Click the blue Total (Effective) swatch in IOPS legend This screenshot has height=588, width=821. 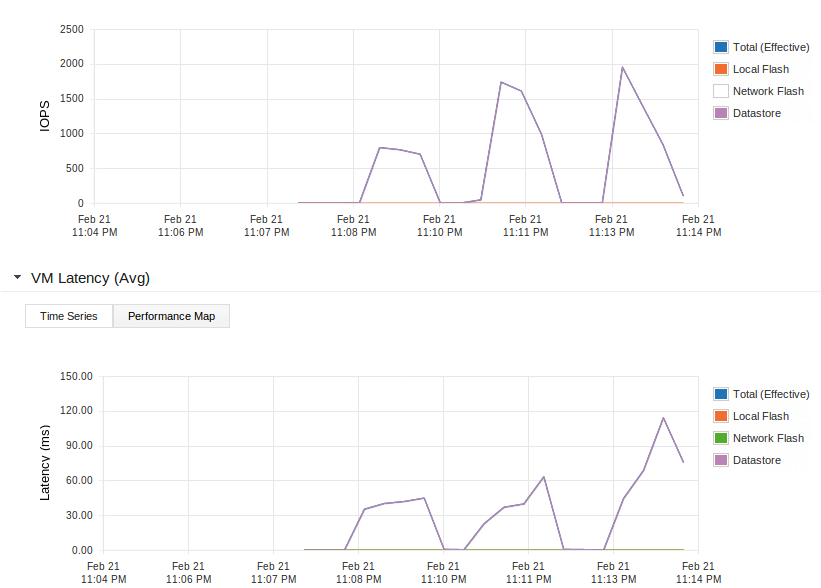point(720,47)
